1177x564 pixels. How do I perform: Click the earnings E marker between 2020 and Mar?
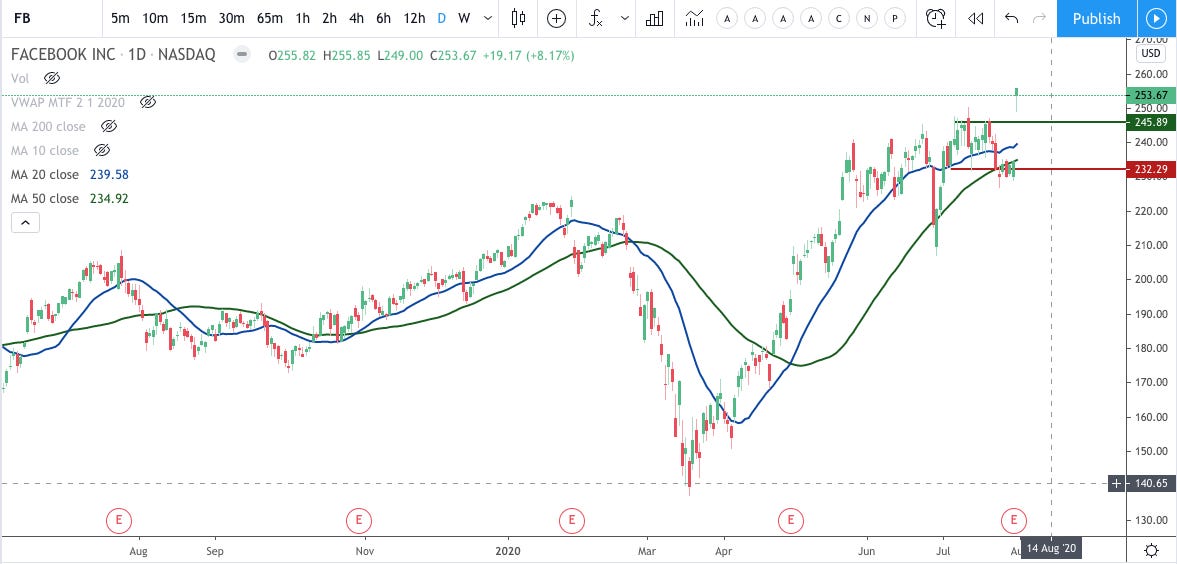pos(571,519)
